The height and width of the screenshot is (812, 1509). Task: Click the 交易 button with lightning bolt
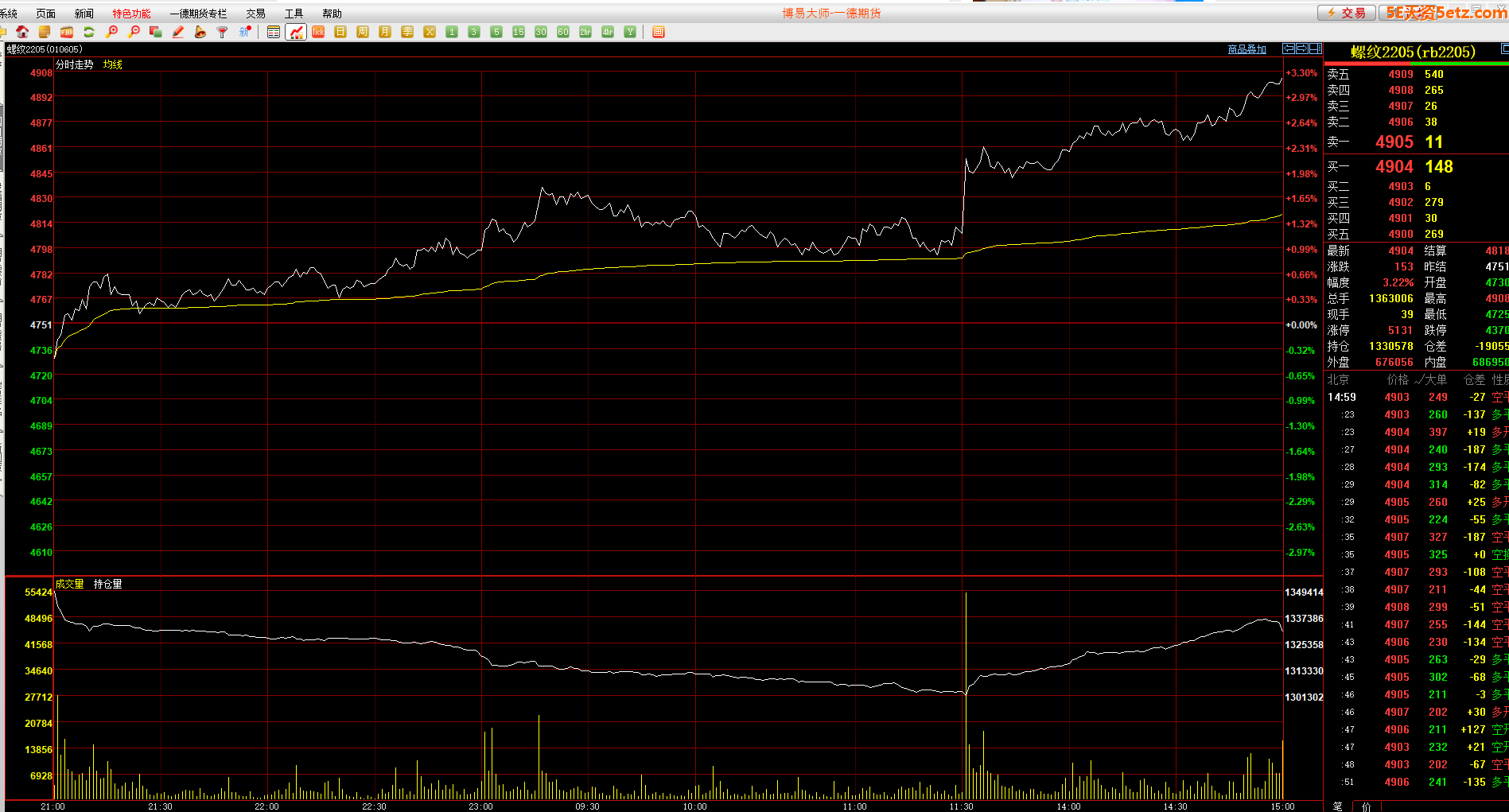pos(1346,13)
